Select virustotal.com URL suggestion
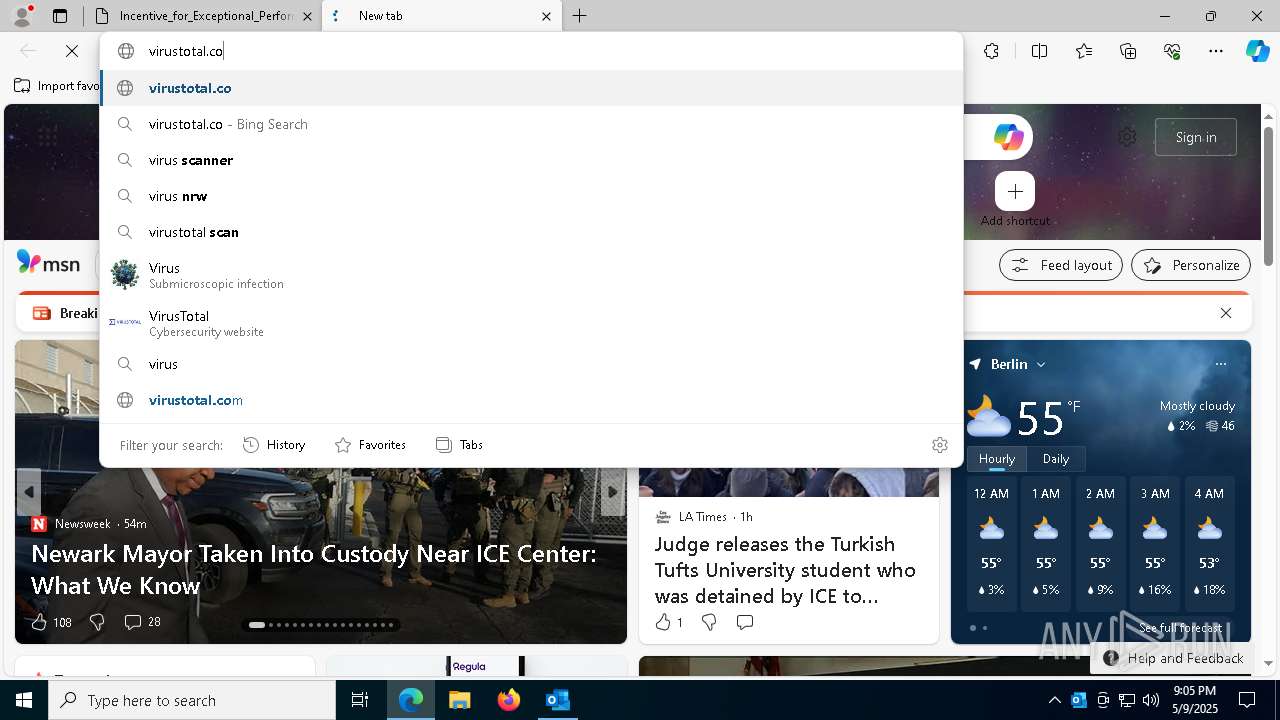 coord(531,400)
